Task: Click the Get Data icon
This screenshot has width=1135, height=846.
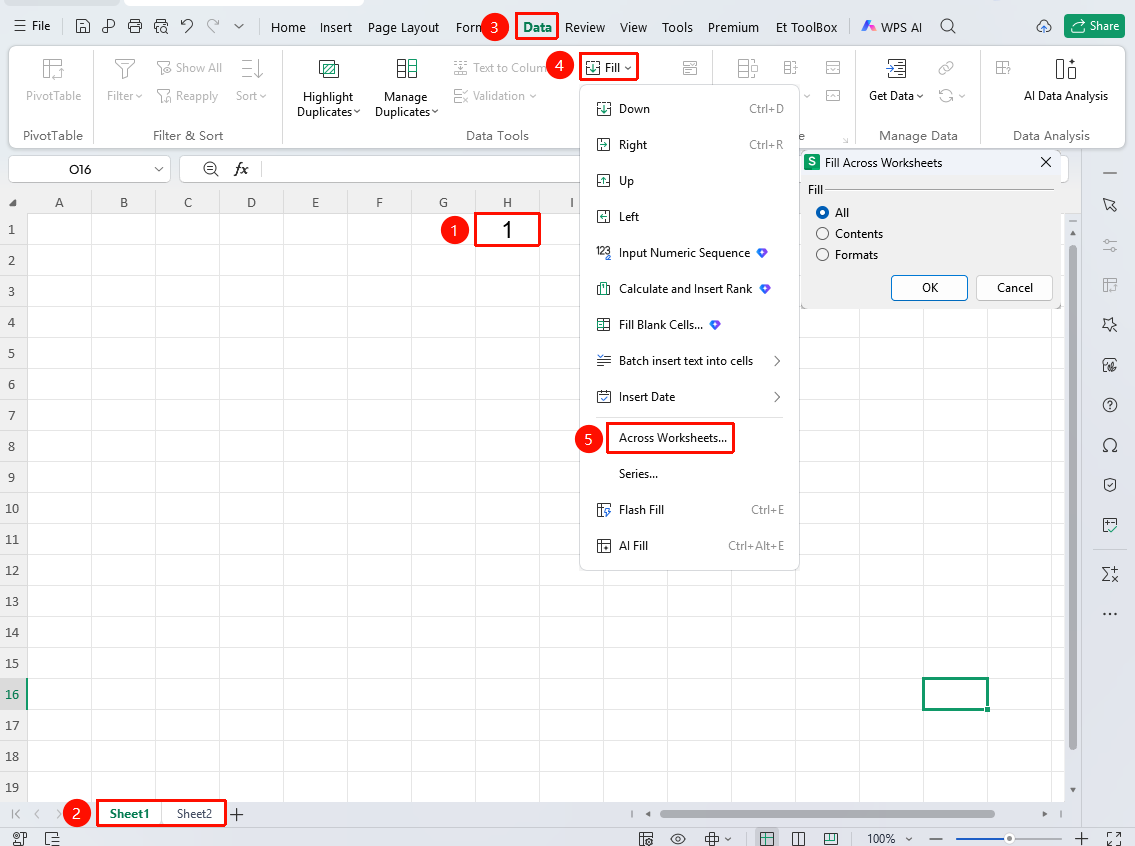Action: pos(896,69)
